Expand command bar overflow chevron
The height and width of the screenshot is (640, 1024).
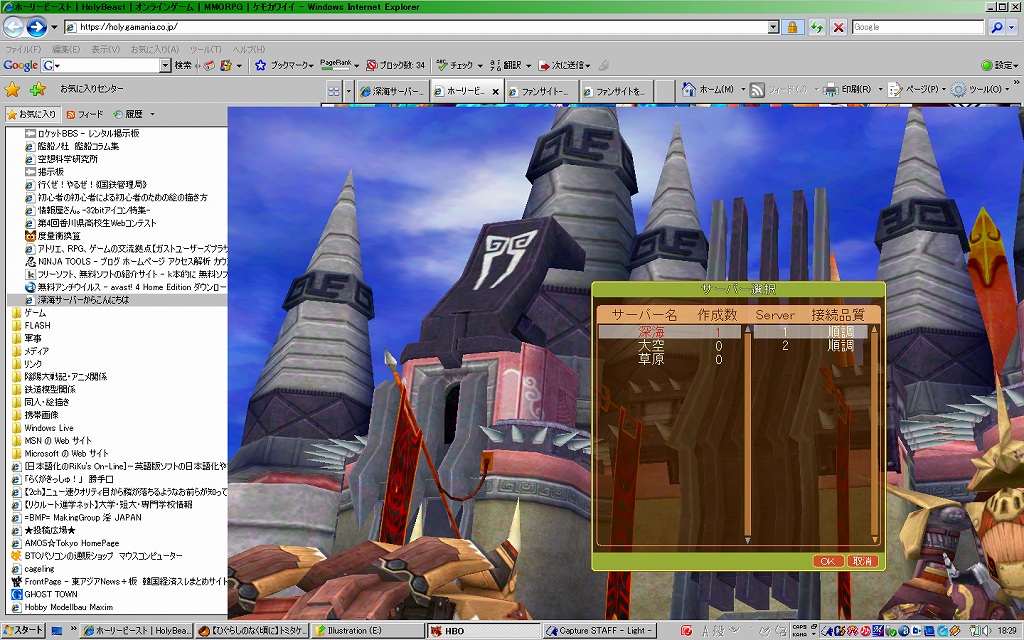point(1016,84)
